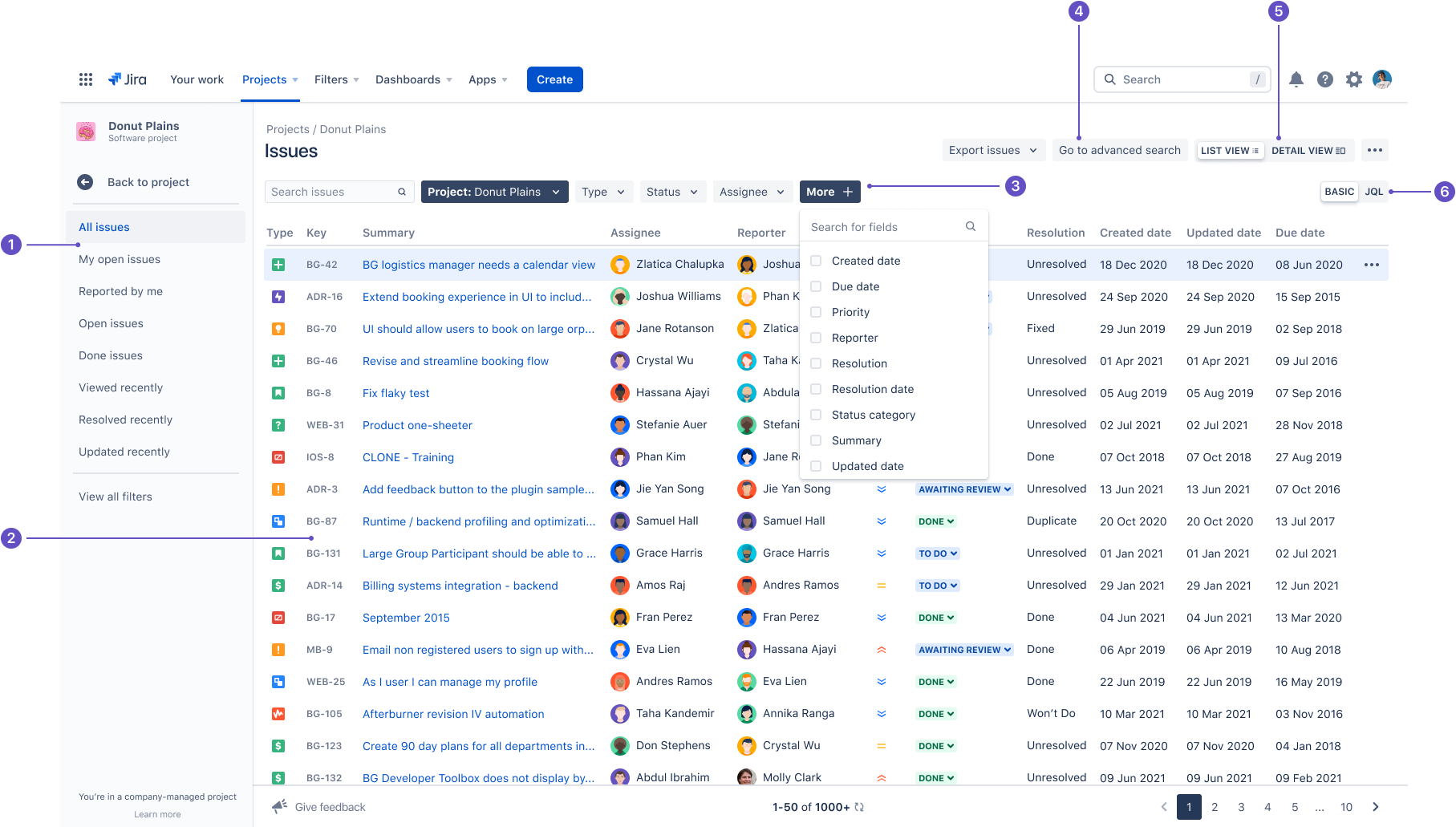Open the help question mark icon

[x=1325, y=79]
